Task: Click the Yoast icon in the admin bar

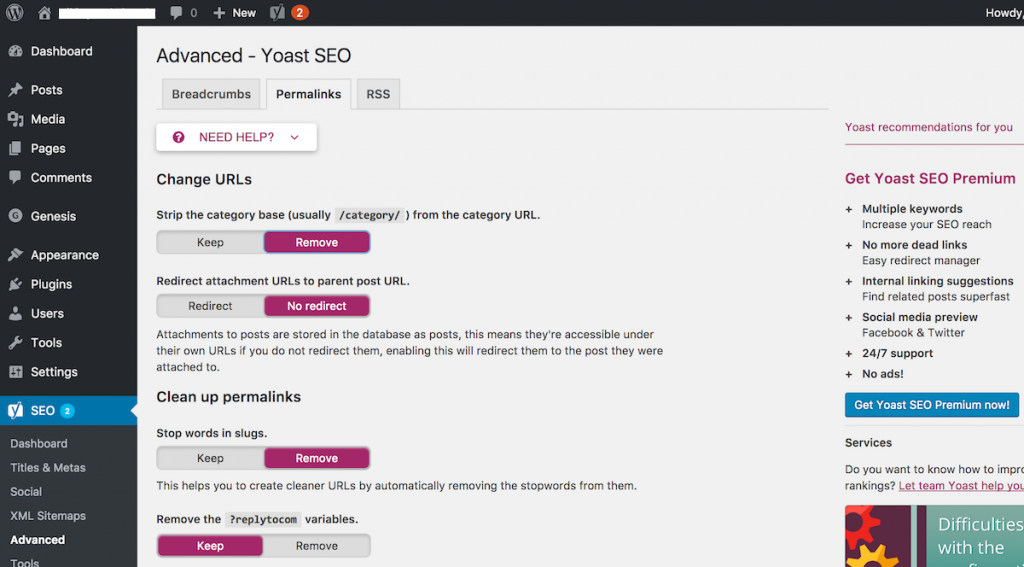Action: pos(278,12)
